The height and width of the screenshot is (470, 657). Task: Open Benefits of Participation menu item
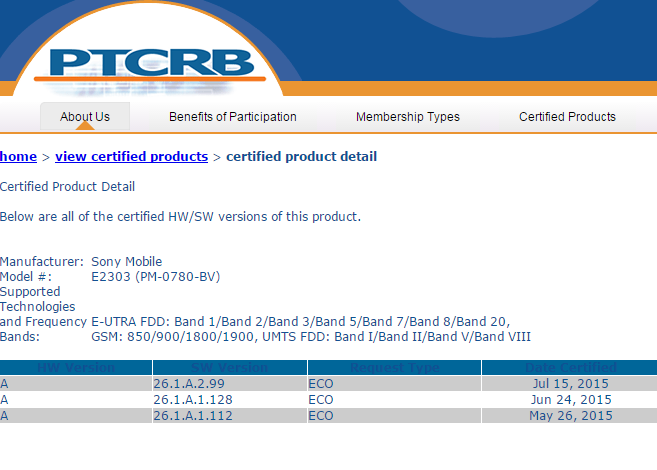tap(232, 117)
